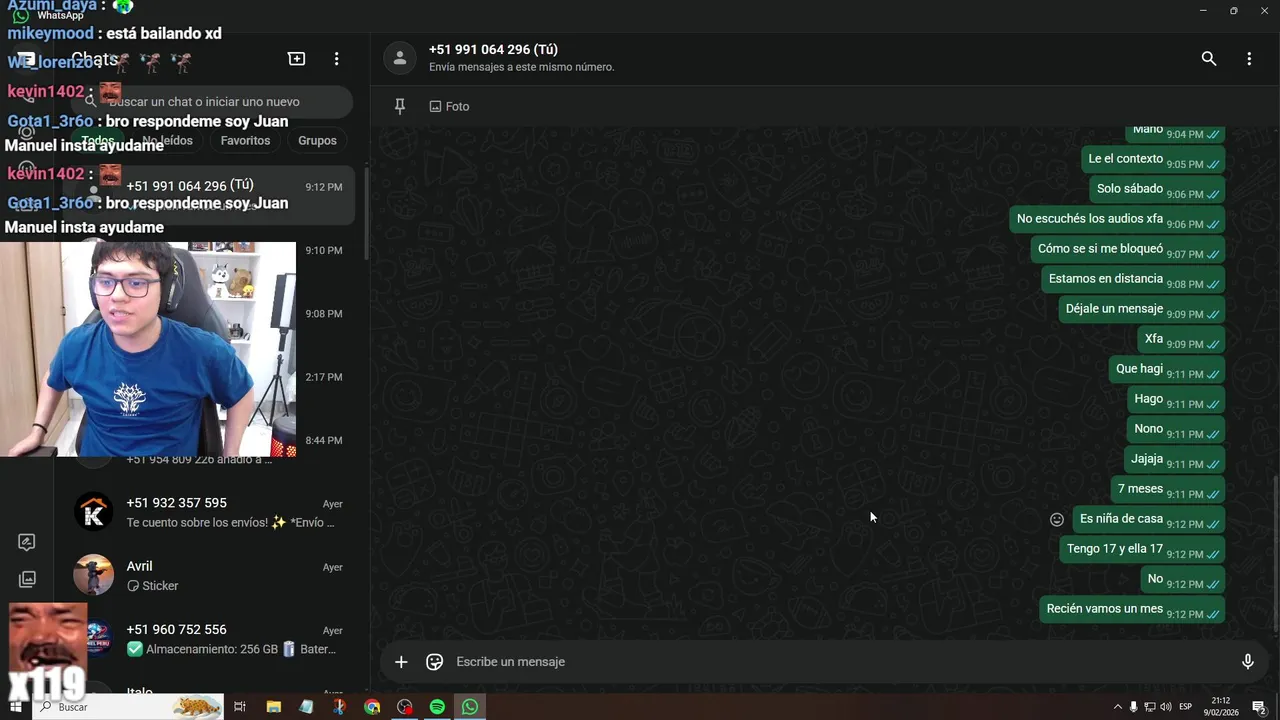The height and width of the screenshot is (720, 1280).
Task: Open the chat row timestamped 2:17 PM
Action: (x=325, y=377)
